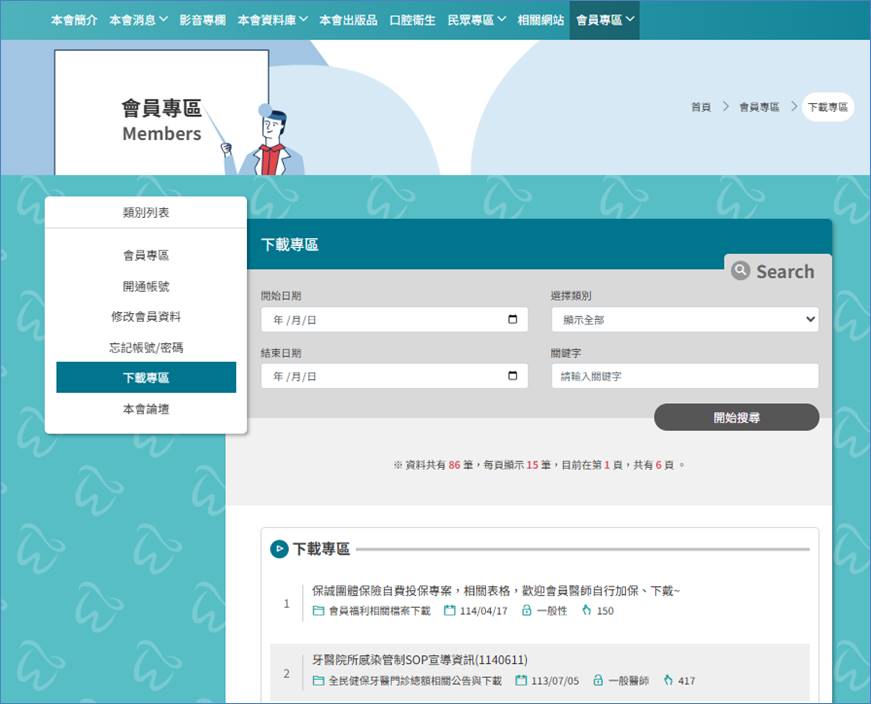Click lock icon beside 一般醫師

click(x=598, y=681)
